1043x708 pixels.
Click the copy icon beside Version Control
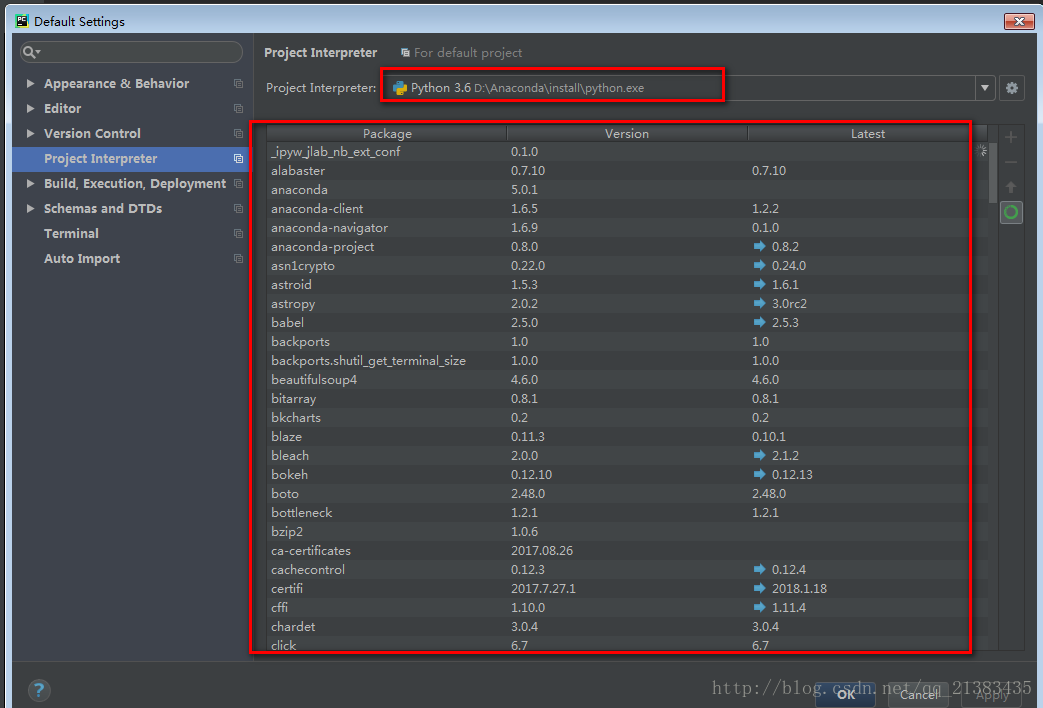point(238,134)
